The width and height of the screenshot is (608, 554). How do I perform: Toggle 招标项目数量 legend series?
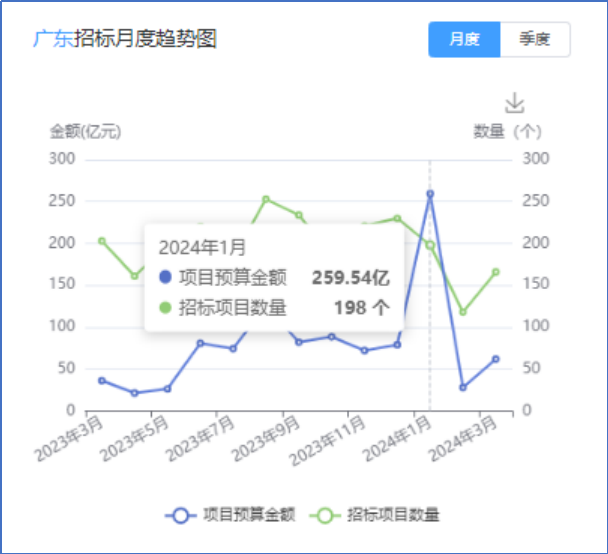375,515
